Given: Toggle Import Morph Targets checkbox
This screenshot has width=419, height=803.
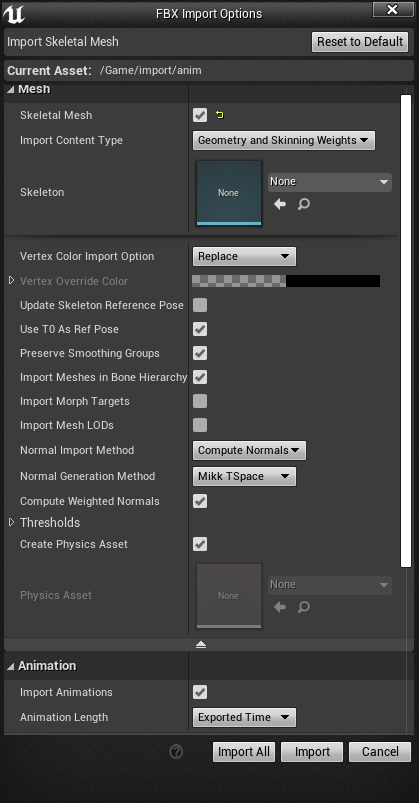Looking at the screenshot, I should pos(200,401).
